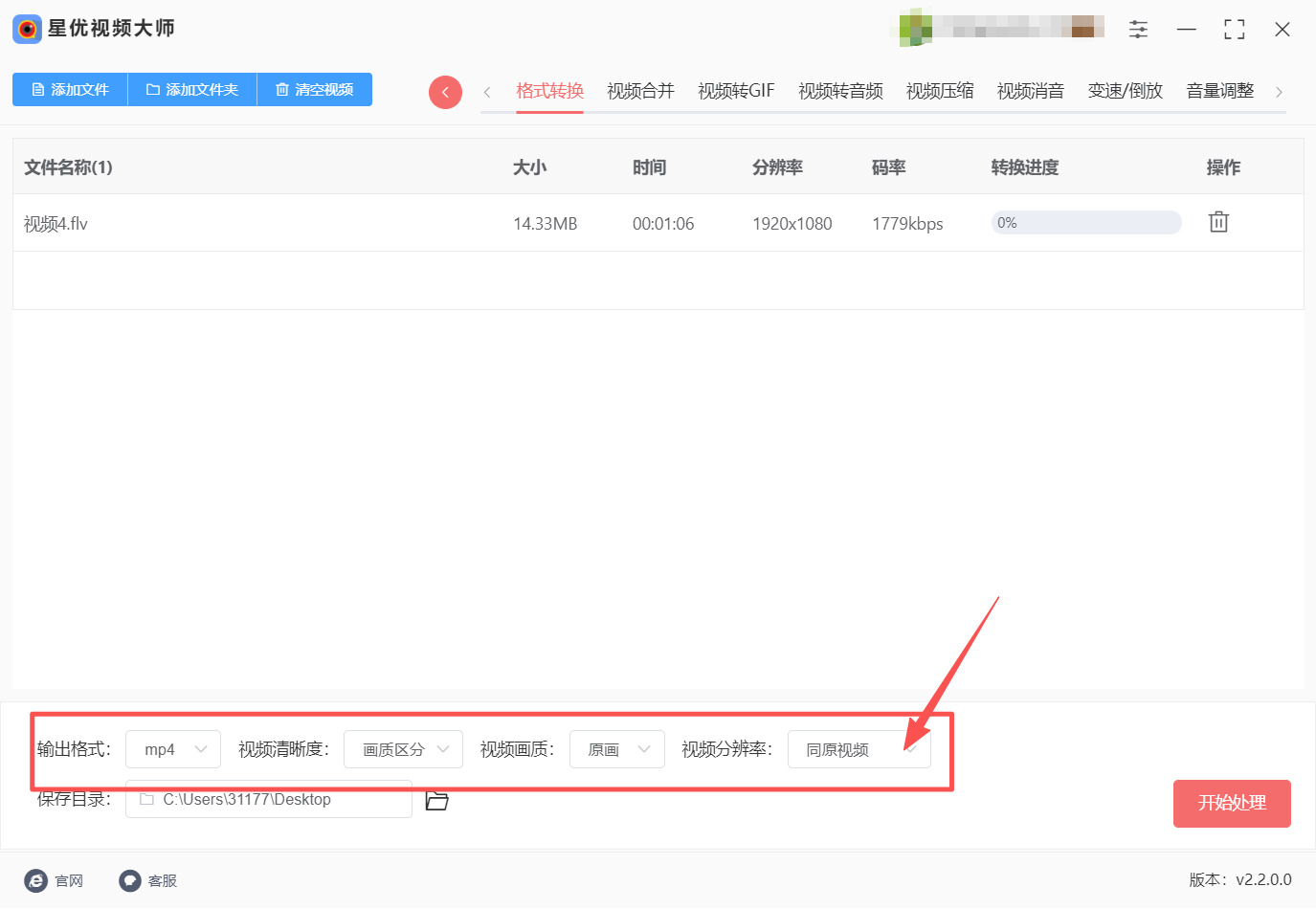Click the 添加文件 button
This screenshot has width=1316, height=909.
pos(70,90)
